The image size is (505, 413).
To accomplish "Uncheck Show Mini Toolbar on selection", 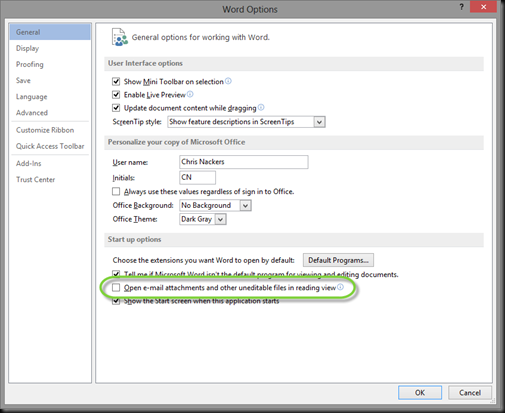I will click(x=116, y=81).
